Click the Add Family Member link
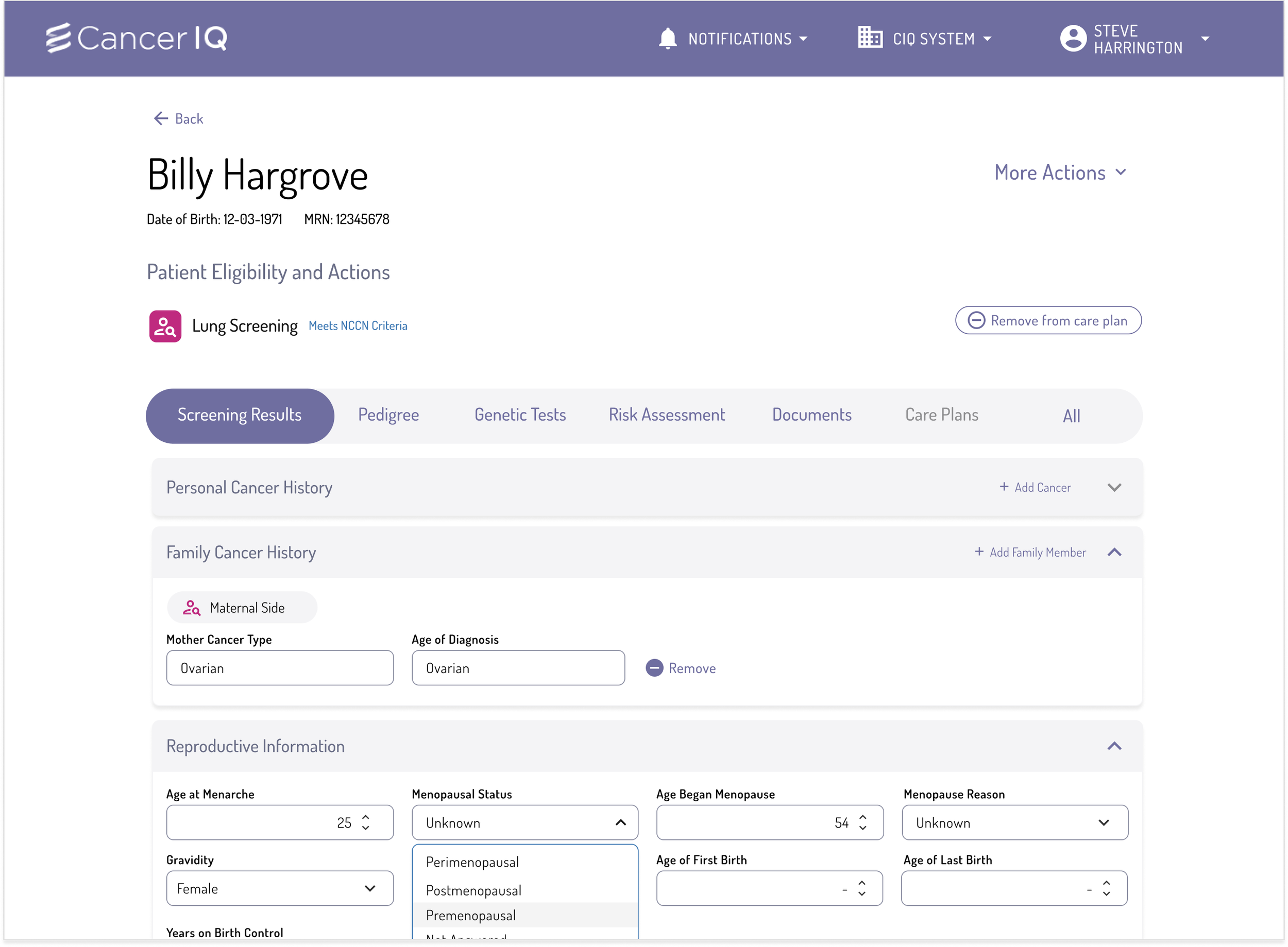Viewport: 1288px width, 947px height. pyautogui.click(x=1030, y=552)
